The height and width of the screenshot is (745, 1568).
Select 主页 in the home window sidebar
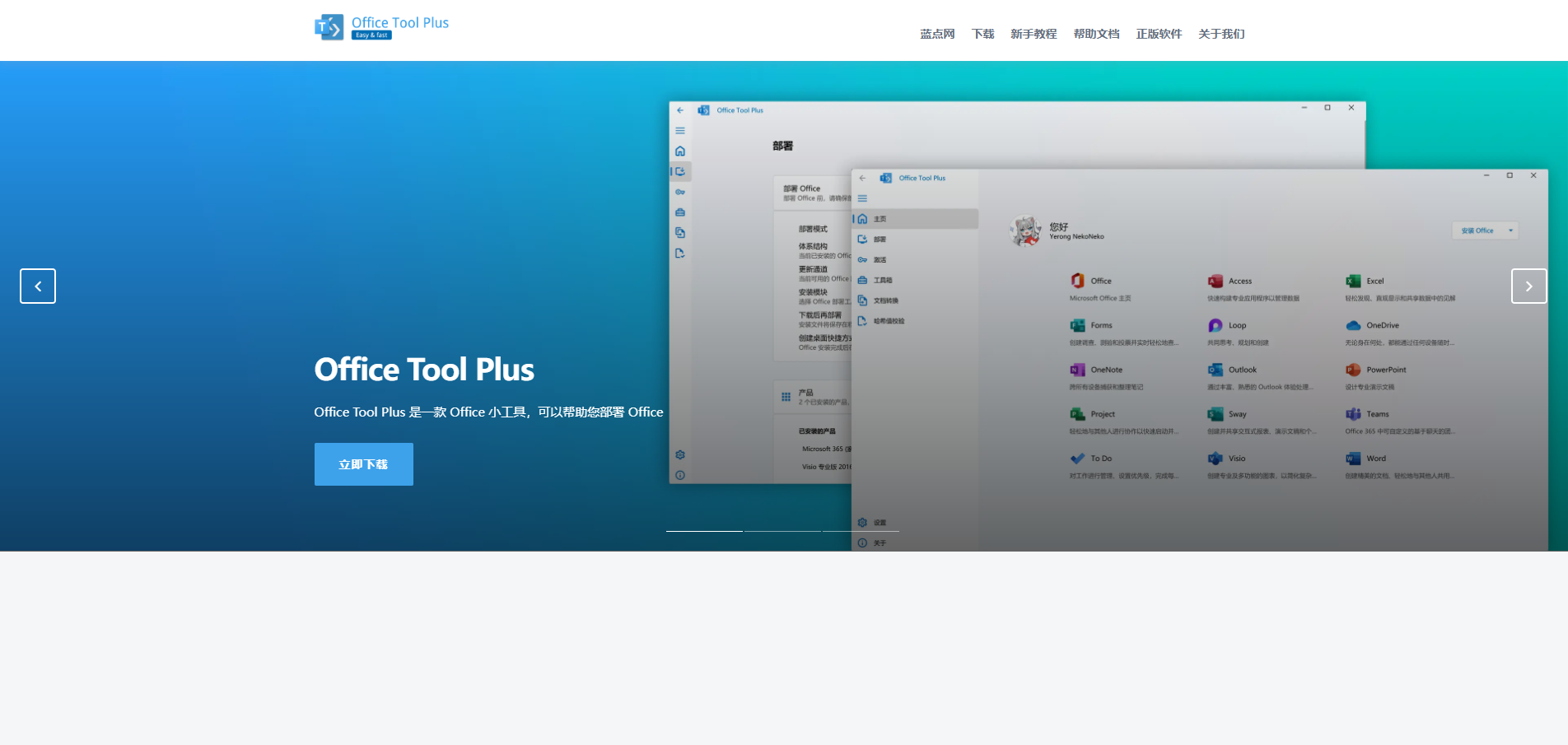[915, 219]
